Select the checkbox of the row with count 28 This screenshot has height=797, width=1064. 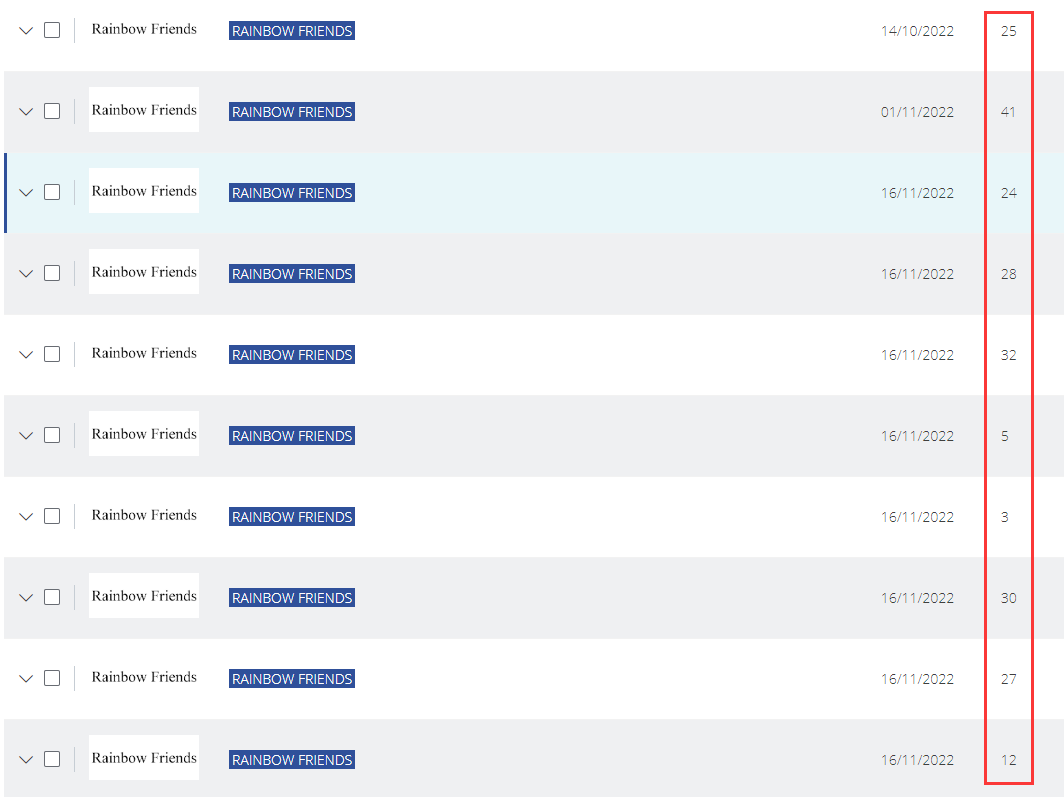(52, 273)
